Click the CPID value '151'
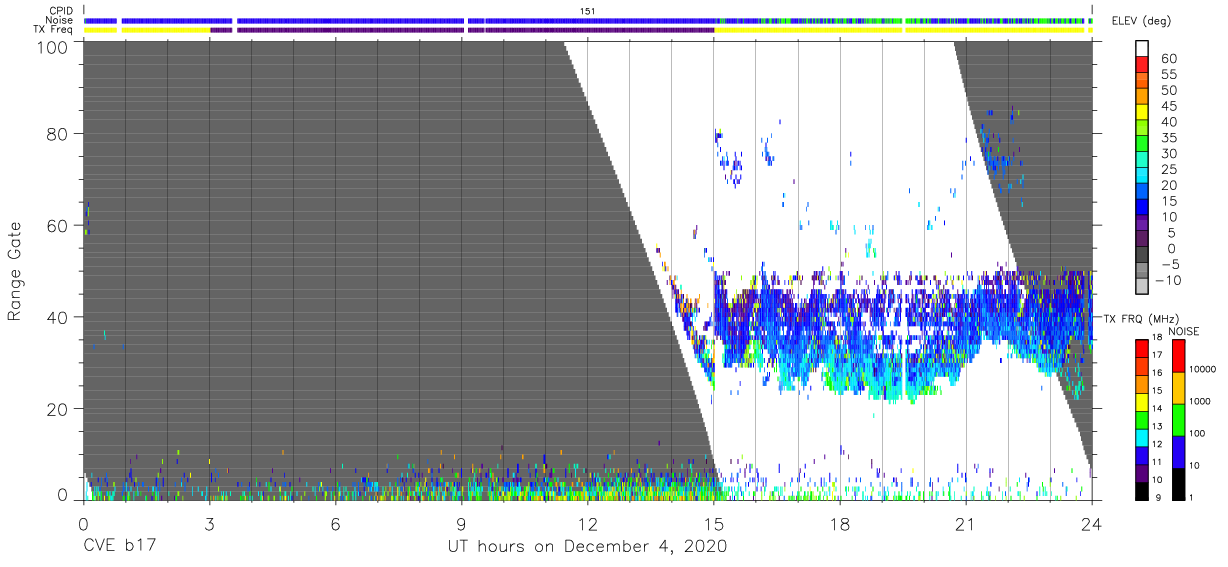 click(x=588, y=10)
